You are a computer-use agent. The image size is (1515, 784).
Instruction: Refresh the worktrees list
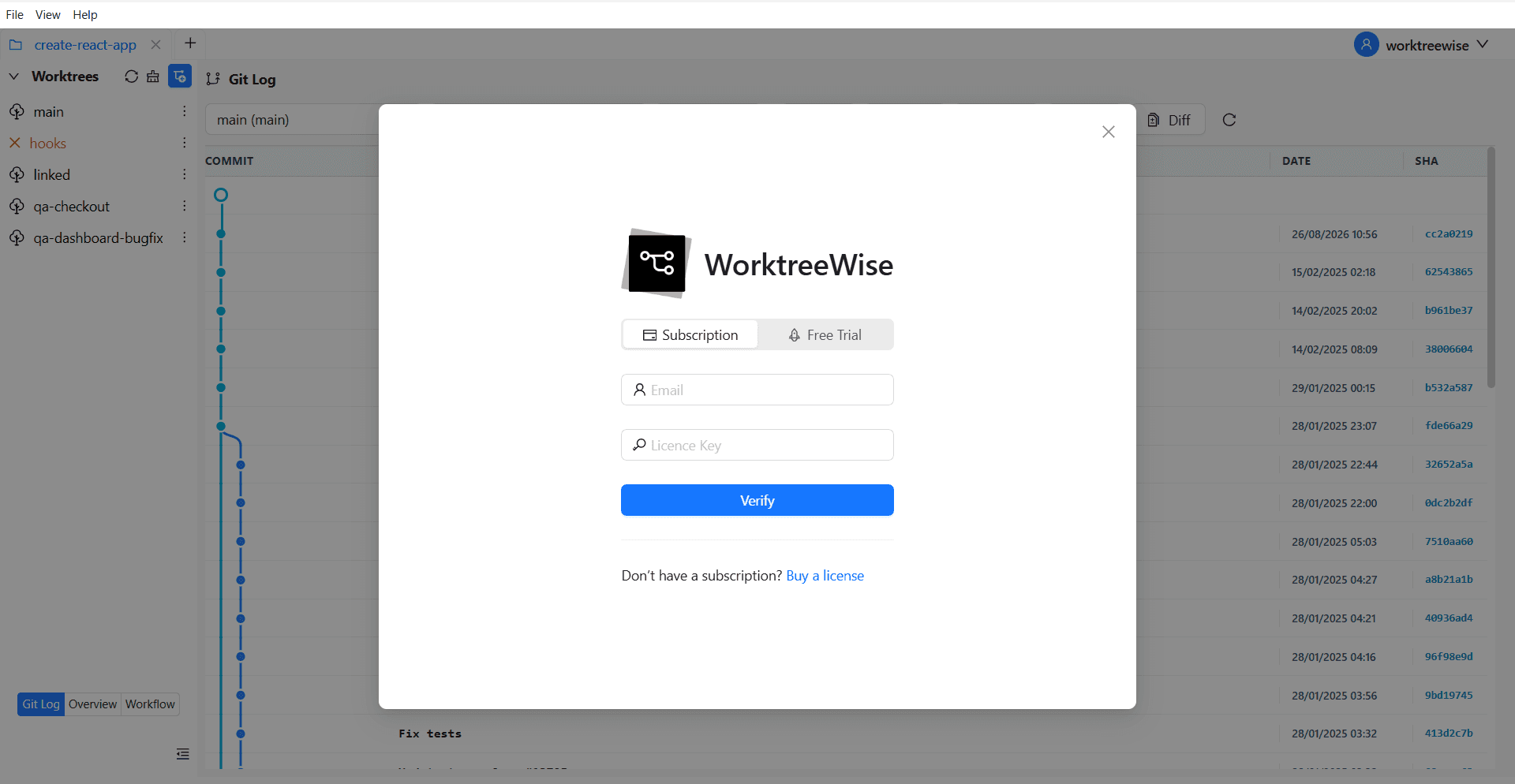(x=131, y=77)
